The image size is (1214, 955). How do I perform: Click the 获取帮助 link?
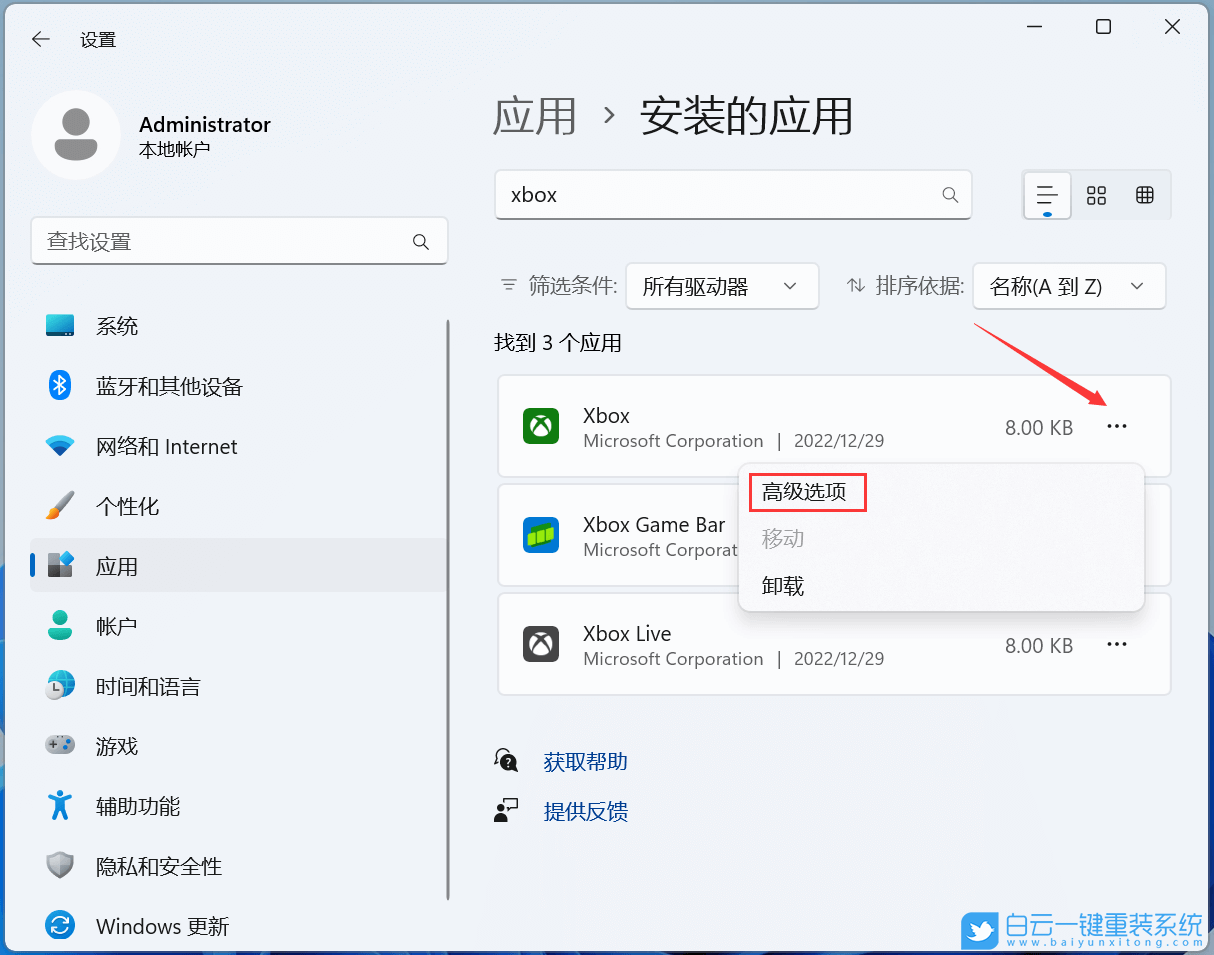[585, 761]
